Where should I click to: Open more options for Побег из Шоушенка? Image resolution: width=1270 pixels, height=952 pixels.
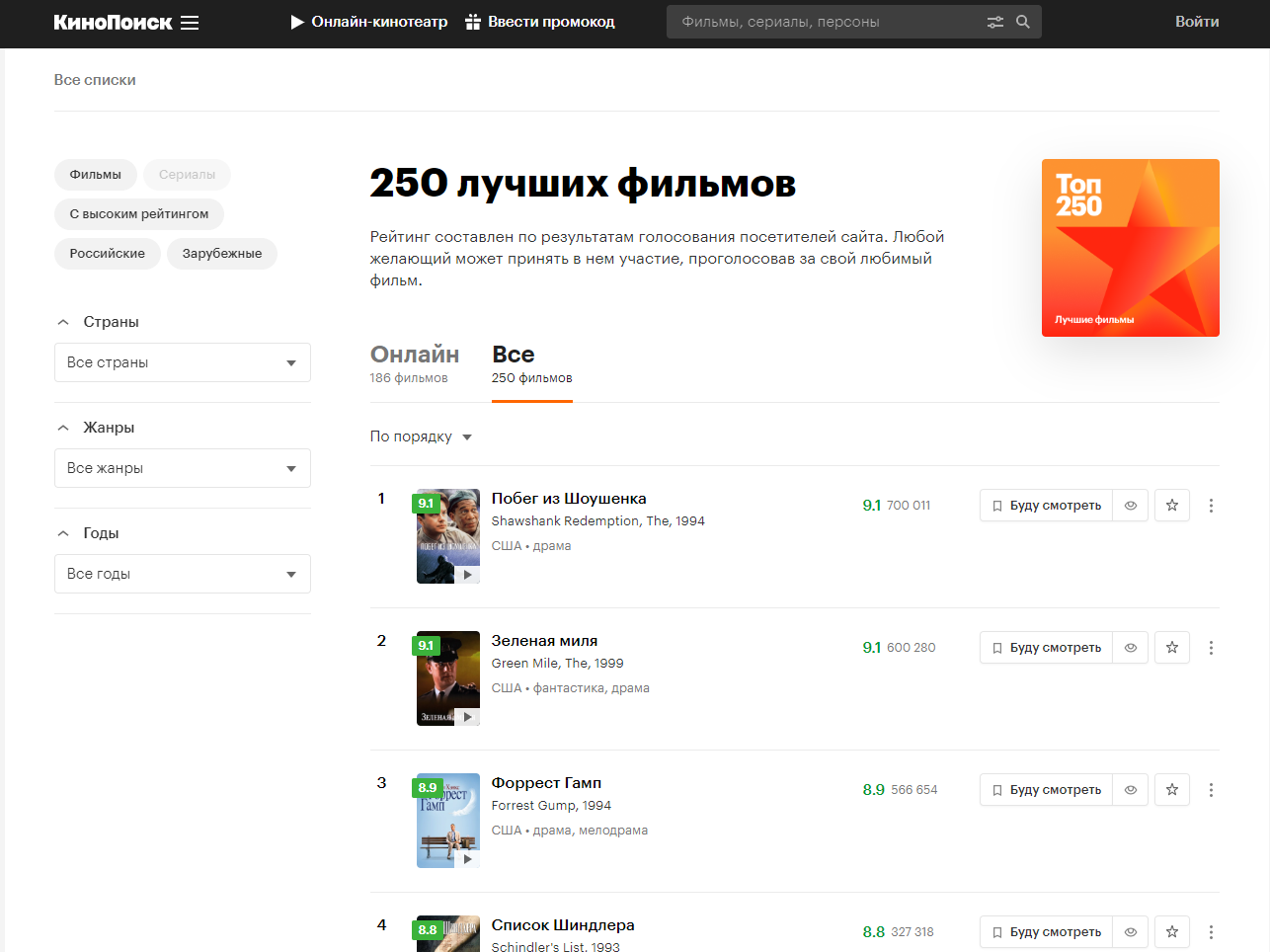[1211, 506]
